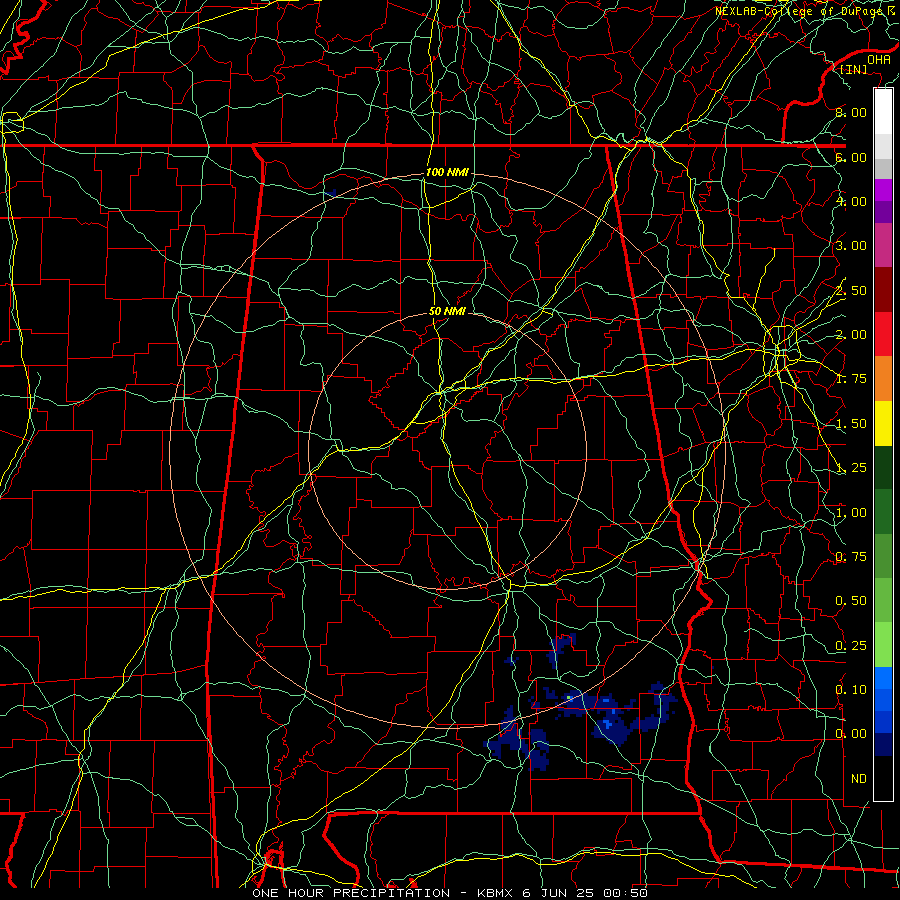Image resolution: width=900 pixels, height=900 pixels.
Task: Click the 6.00 legend value
Action: [851, 157]
